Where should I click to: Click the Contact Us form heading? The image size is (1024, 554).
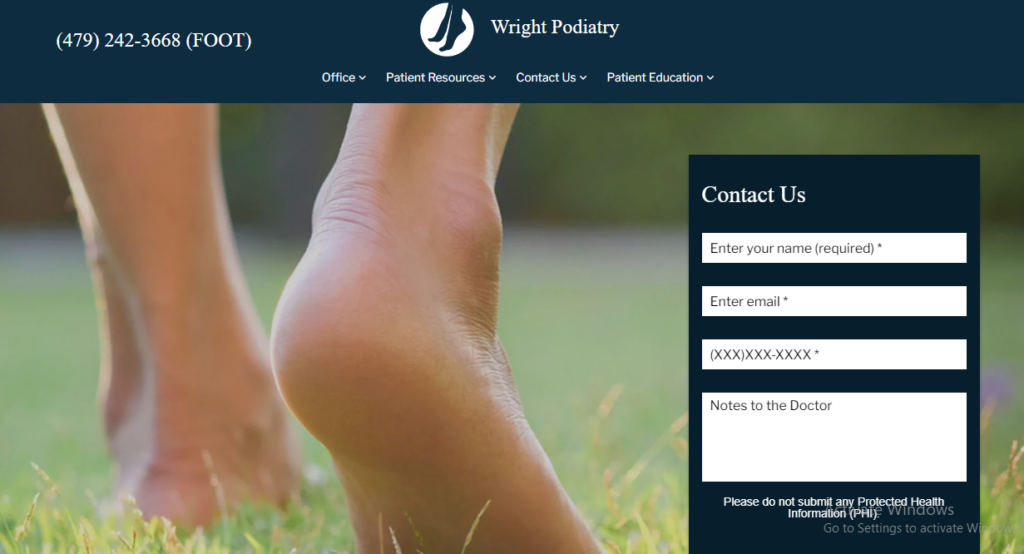[753, 195]
